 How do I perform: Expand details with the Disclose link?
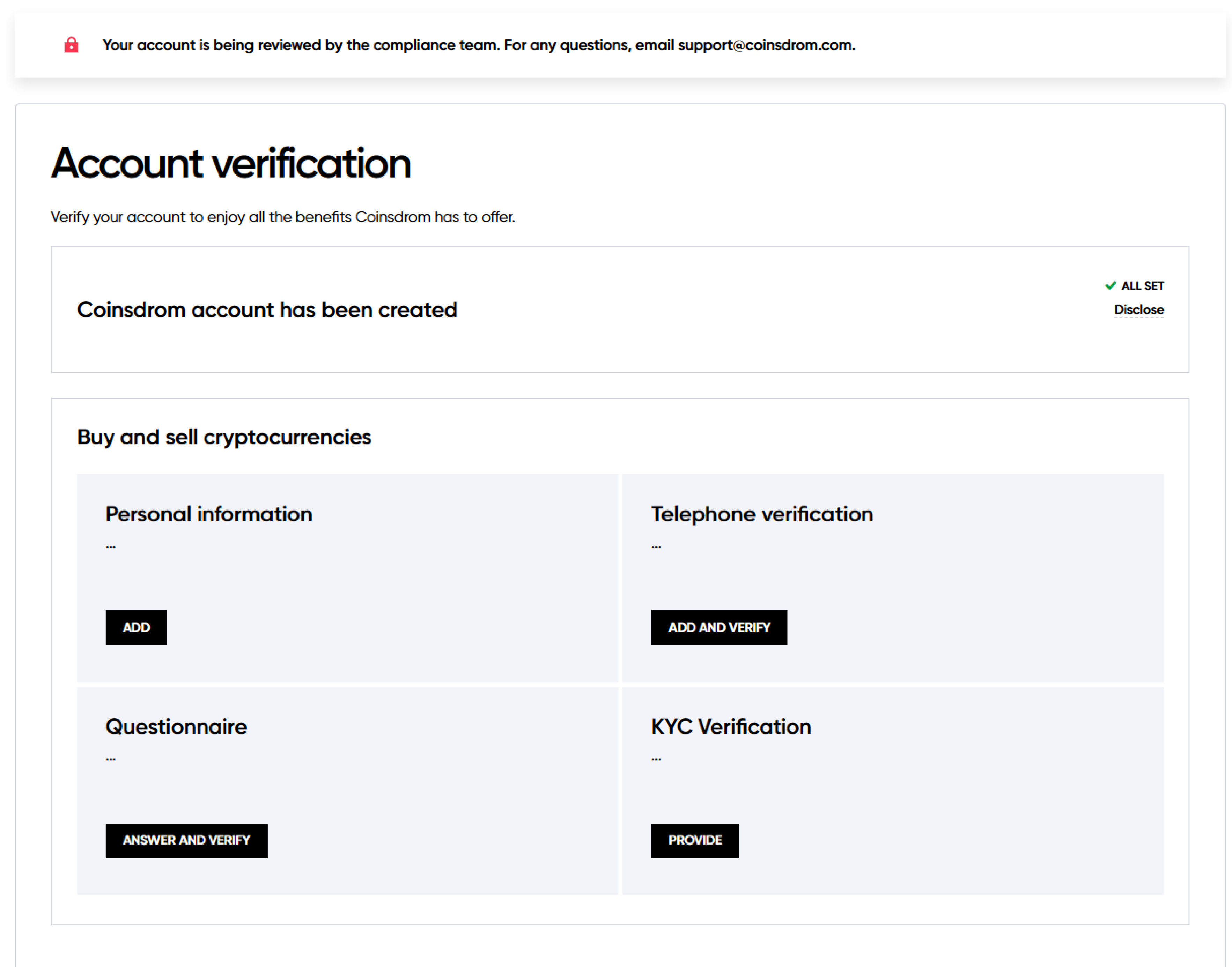[1138, 310]
